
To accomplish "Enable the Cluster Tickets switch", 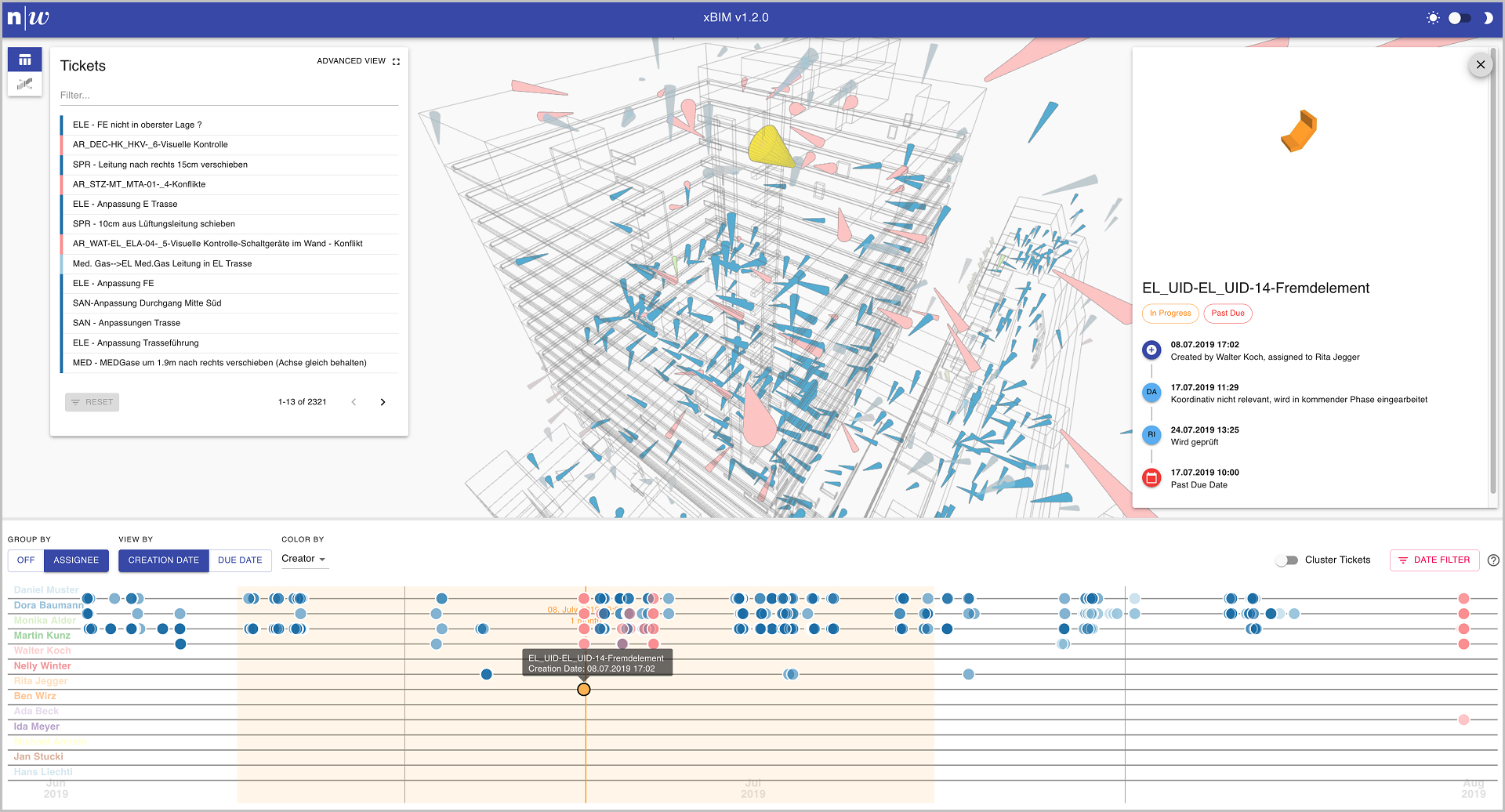I will [x=1286, y=560].
